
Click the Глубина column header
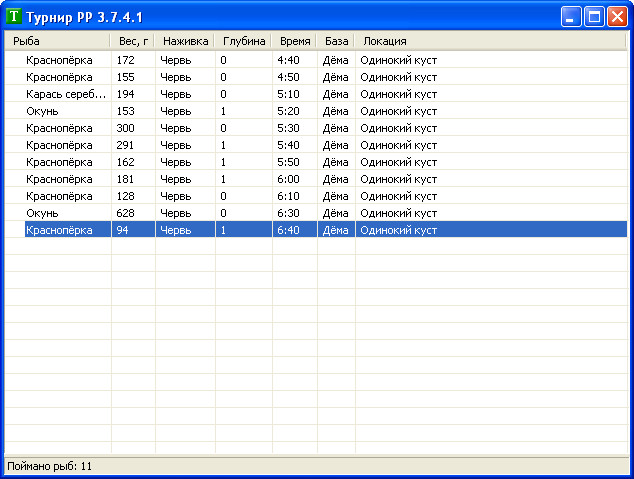243,41
